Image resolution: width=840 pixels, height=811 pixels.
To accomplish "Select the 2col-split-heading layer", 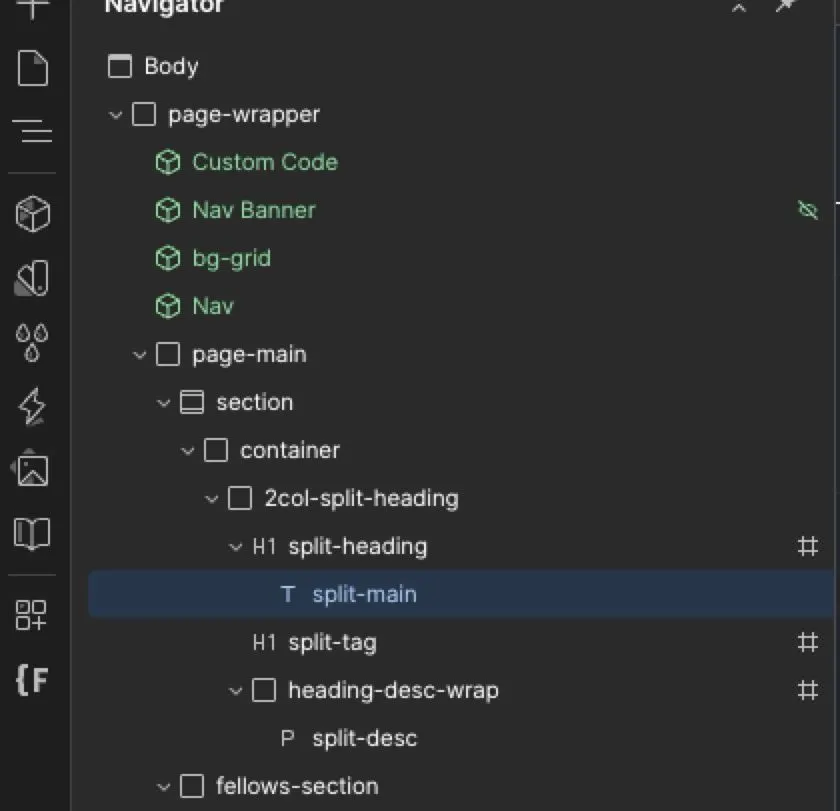I will (362, 499).
